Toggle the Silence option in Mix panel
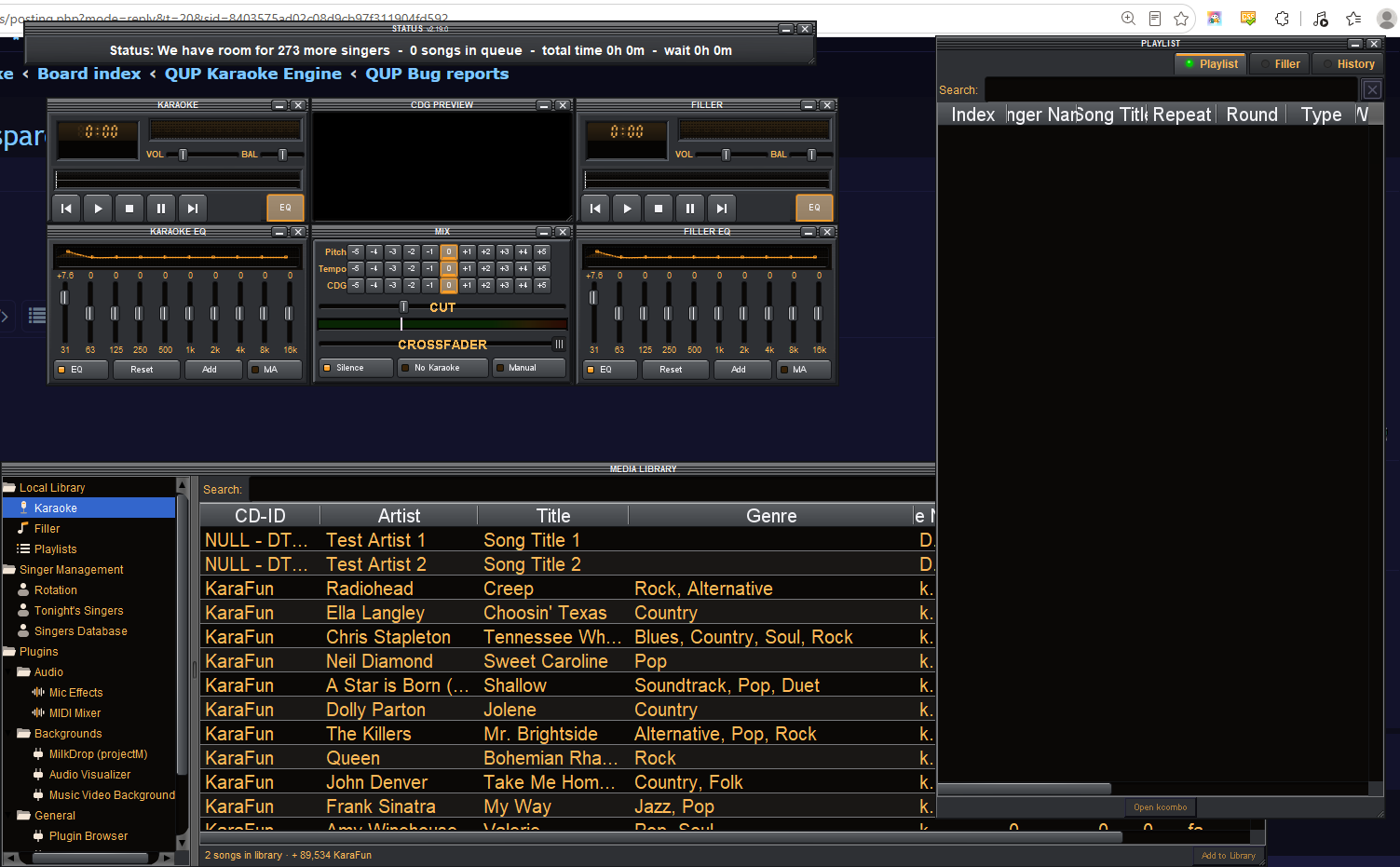This screenshot has height=867, width=1400. click(356, 368)
